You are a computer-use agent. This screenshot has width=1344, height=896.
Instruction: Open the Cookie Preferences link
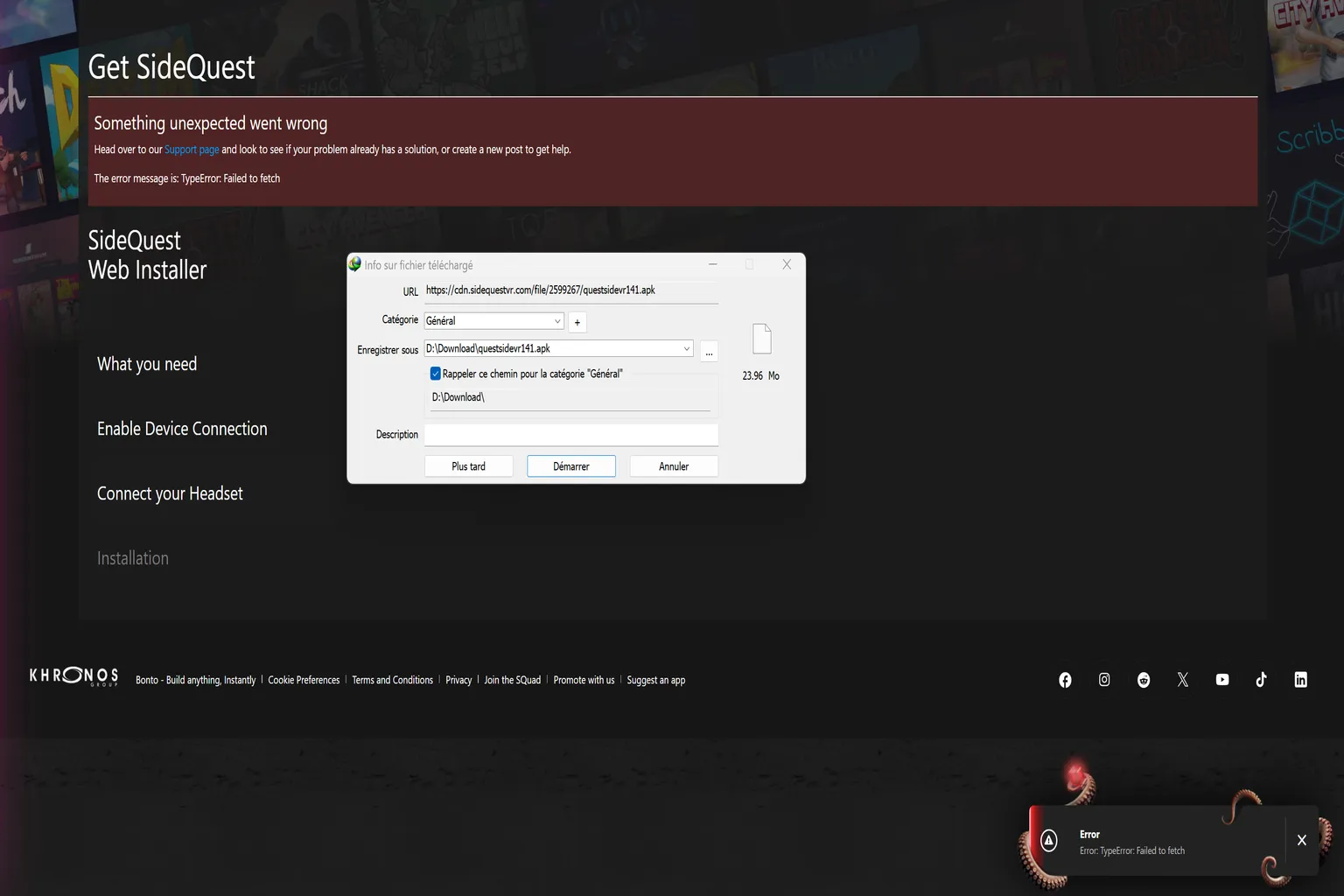(x=304, y=680)
